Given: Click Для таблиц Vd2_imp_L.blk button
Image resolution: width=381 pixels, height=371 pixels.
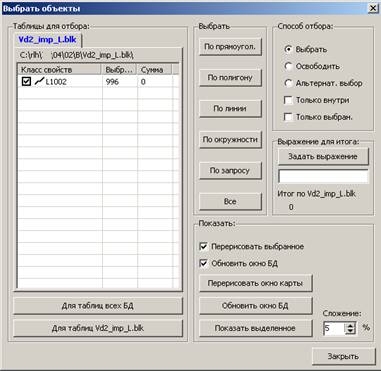Looking at the screenshot, I should coord(98,328).
